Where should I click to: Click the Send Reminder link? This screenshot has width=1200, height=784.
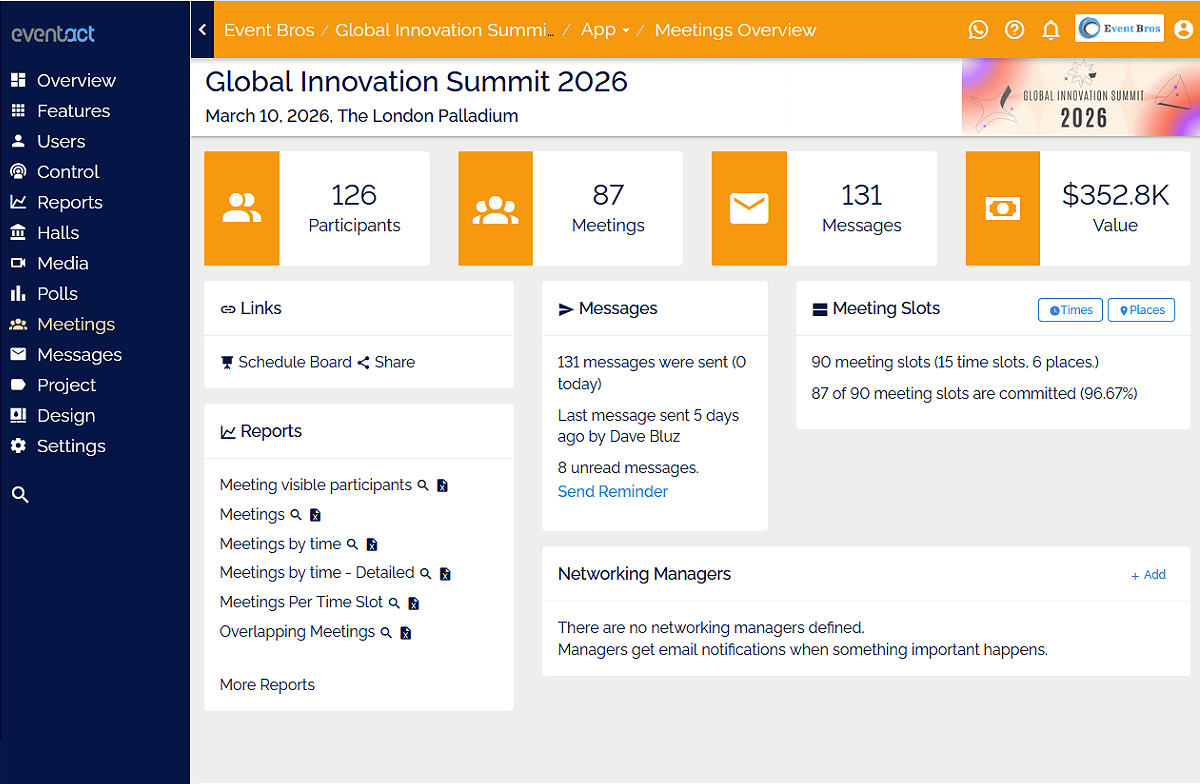click(612, 491)
